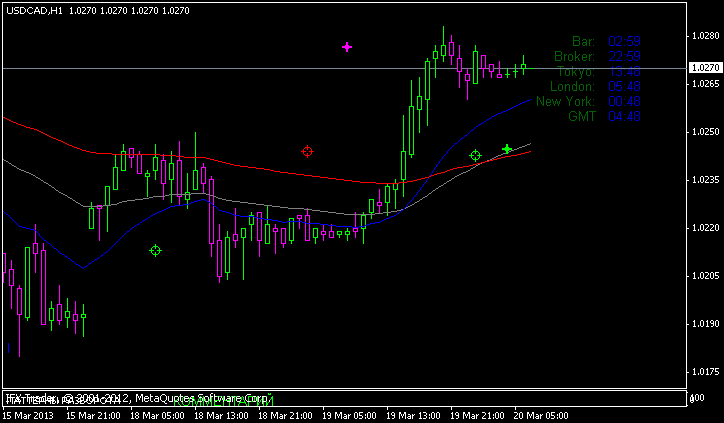Select the green crosshair circle near 1.0245
724x423 pixels.
click(476, 155)
